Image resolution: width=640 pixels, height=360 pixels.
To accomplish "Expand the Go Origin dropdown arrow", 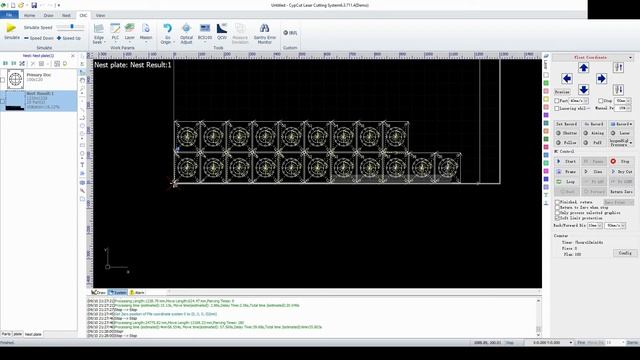I will 173,42.
